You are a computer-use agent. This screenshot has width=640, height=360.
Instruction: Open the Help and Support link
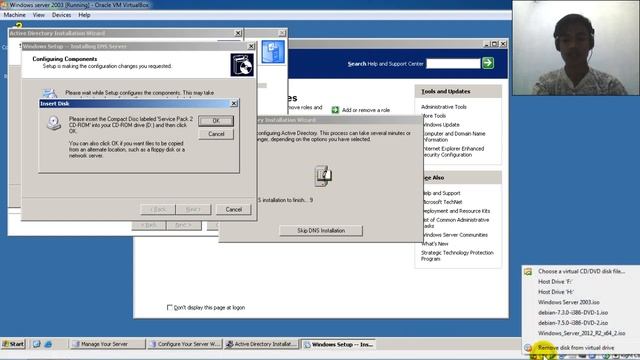click(x=441, y=193)
